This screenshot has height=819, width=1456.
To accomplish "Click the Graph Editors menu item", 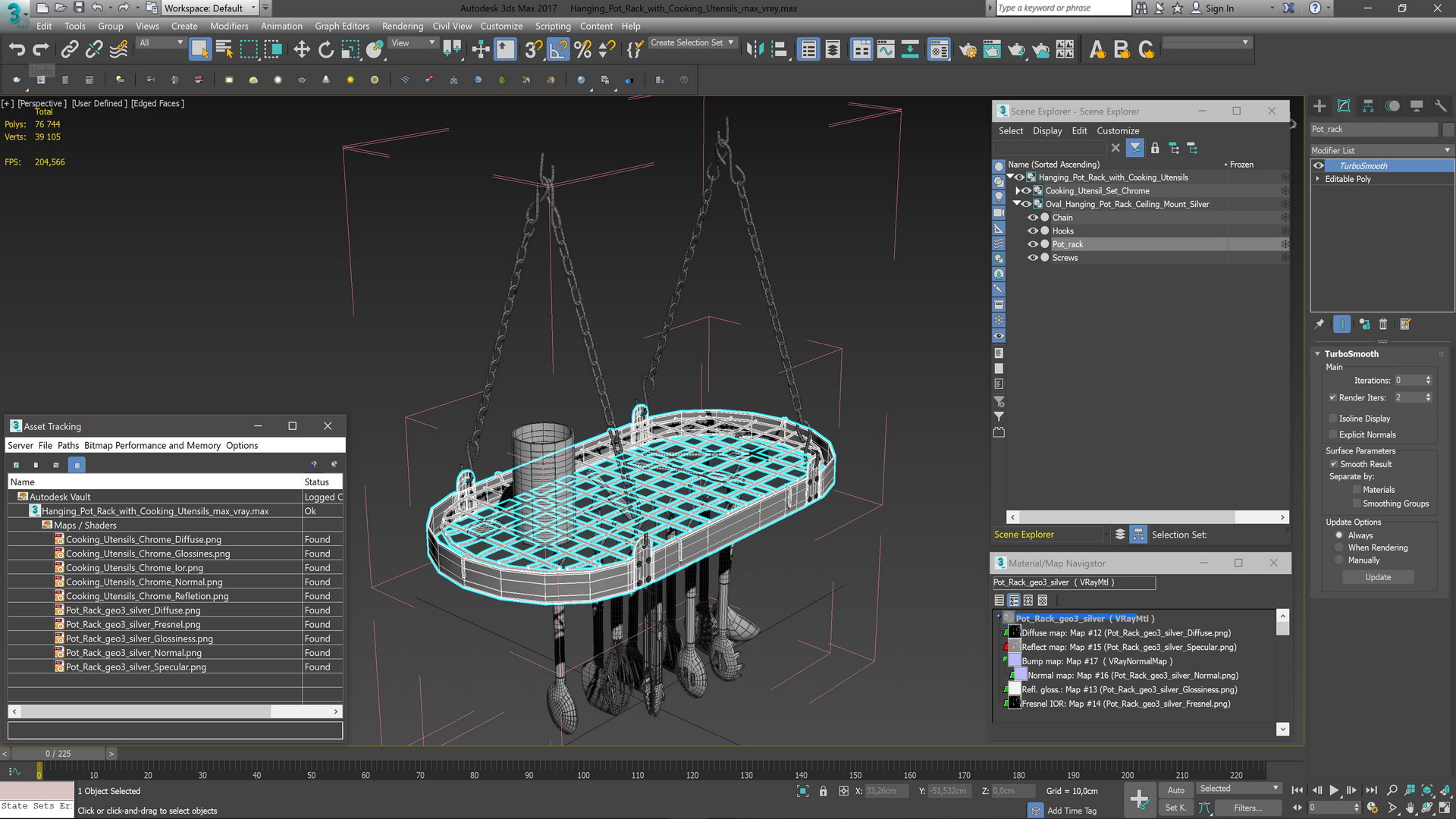I will (341, 26).
